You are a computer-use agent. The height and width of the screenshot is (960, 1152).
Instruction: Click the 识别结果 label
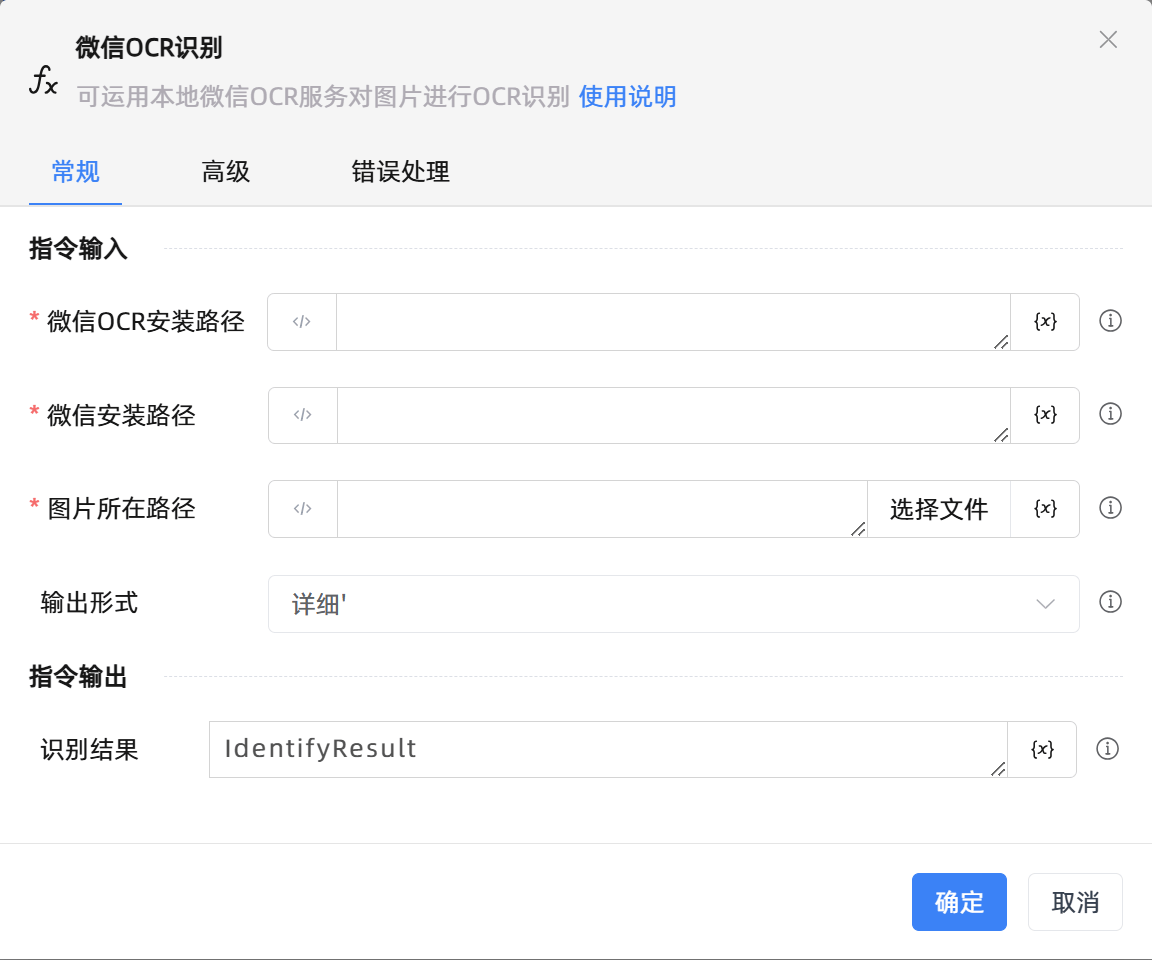[90, 750]
